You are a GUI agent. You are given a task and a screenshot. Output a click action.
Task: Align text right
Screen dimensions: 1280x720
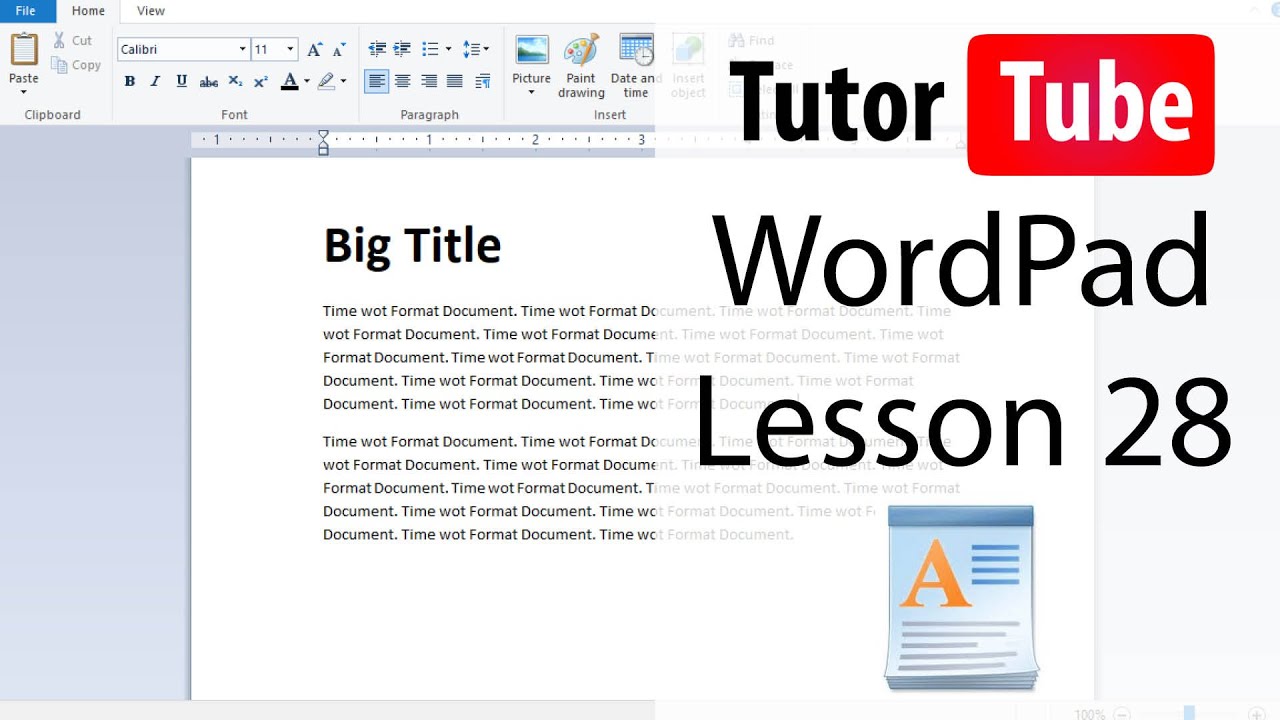pyautogui.click(x=429, y=82)
